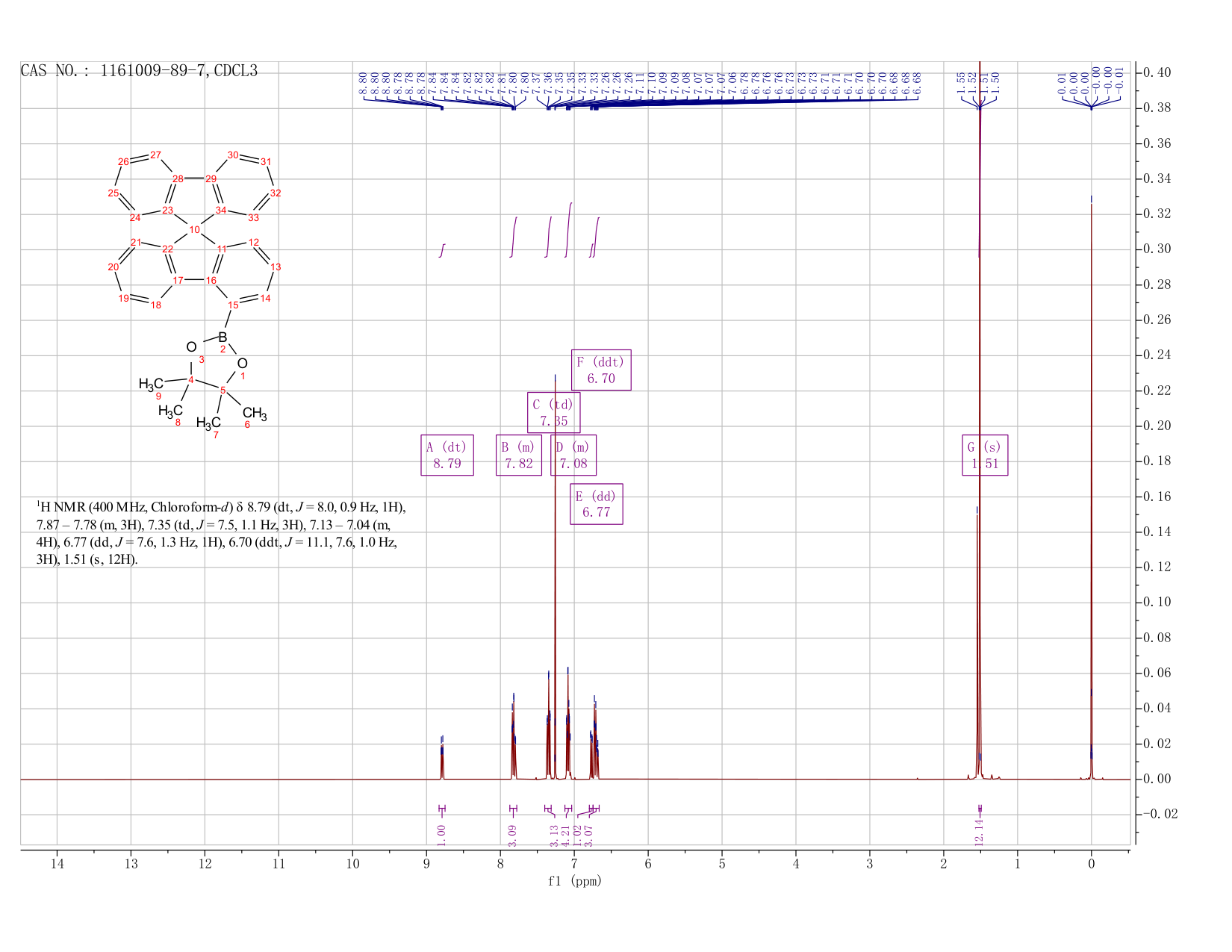
Task: Select the F (ddt) 6.70 multiplet label
Action: [x=601, y=370]
